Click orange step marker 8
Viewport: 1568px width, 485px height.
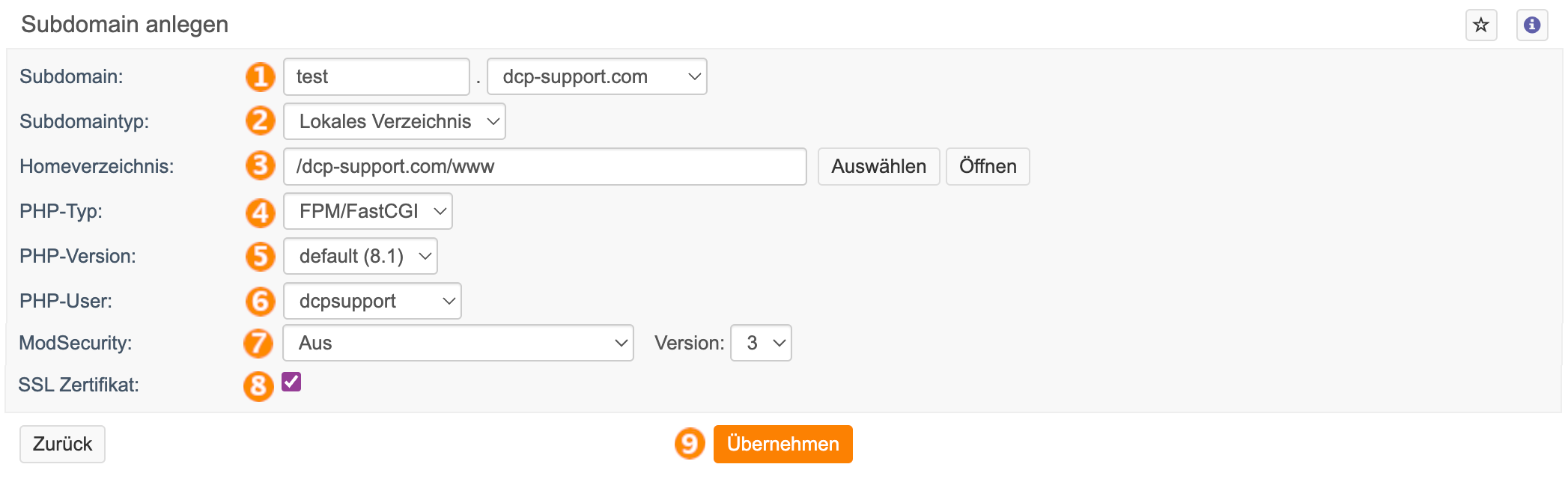[258, 385]
